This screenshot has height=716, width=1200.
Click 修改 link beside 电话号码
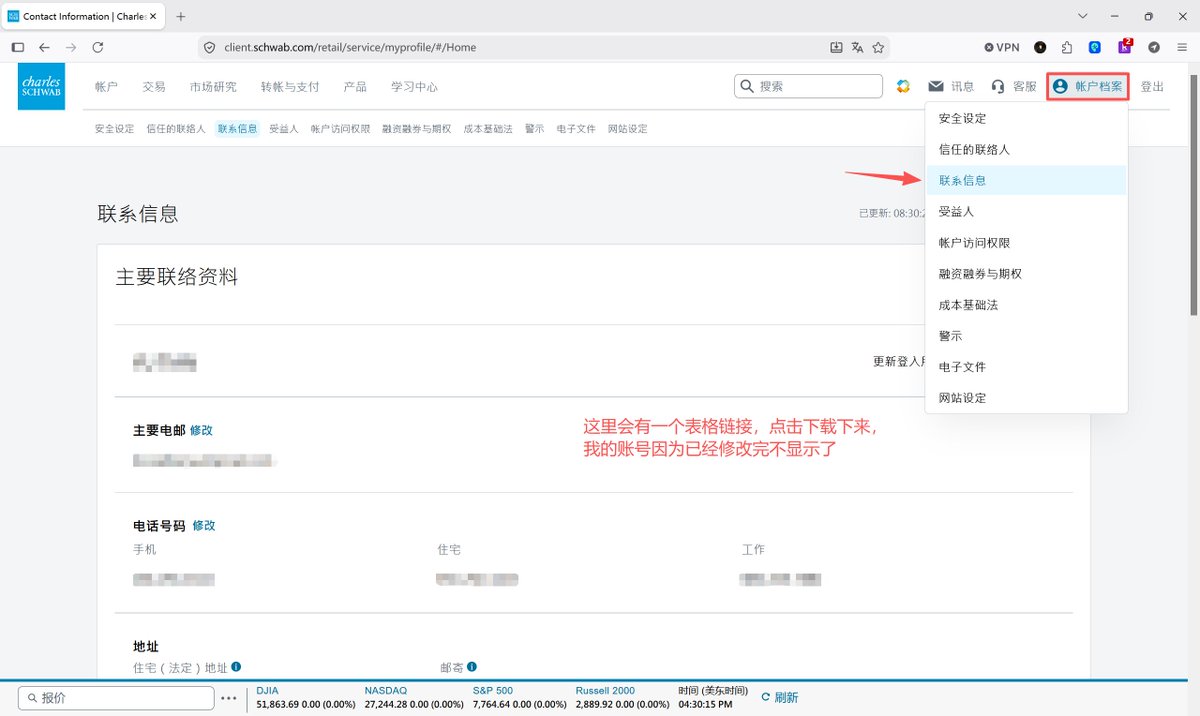204,525
